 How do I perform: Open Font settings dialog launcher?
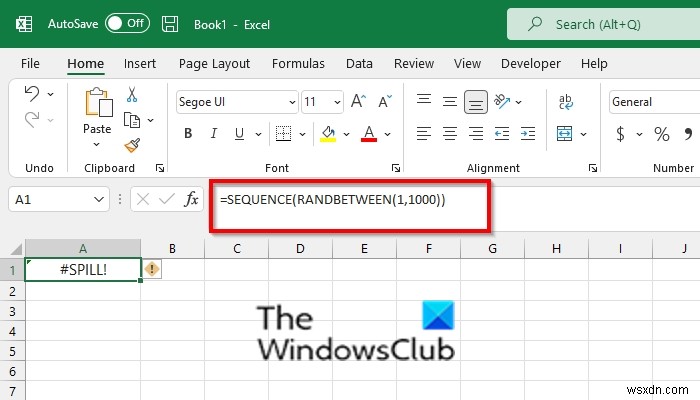(396, 168)
